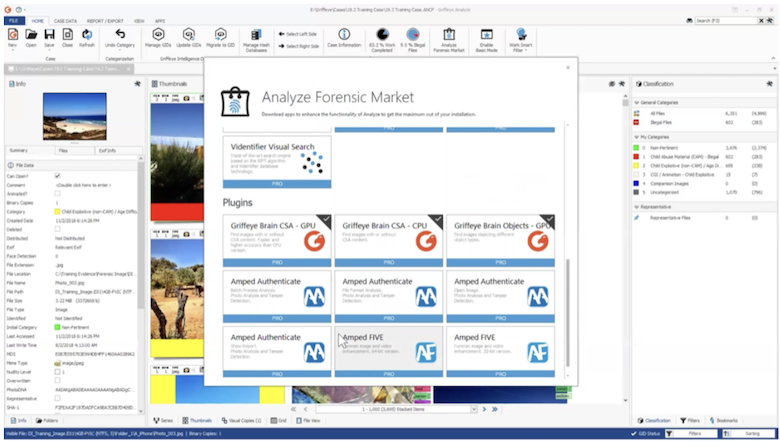
Task: Collapse the General Categories section
Action: [637, 102]
